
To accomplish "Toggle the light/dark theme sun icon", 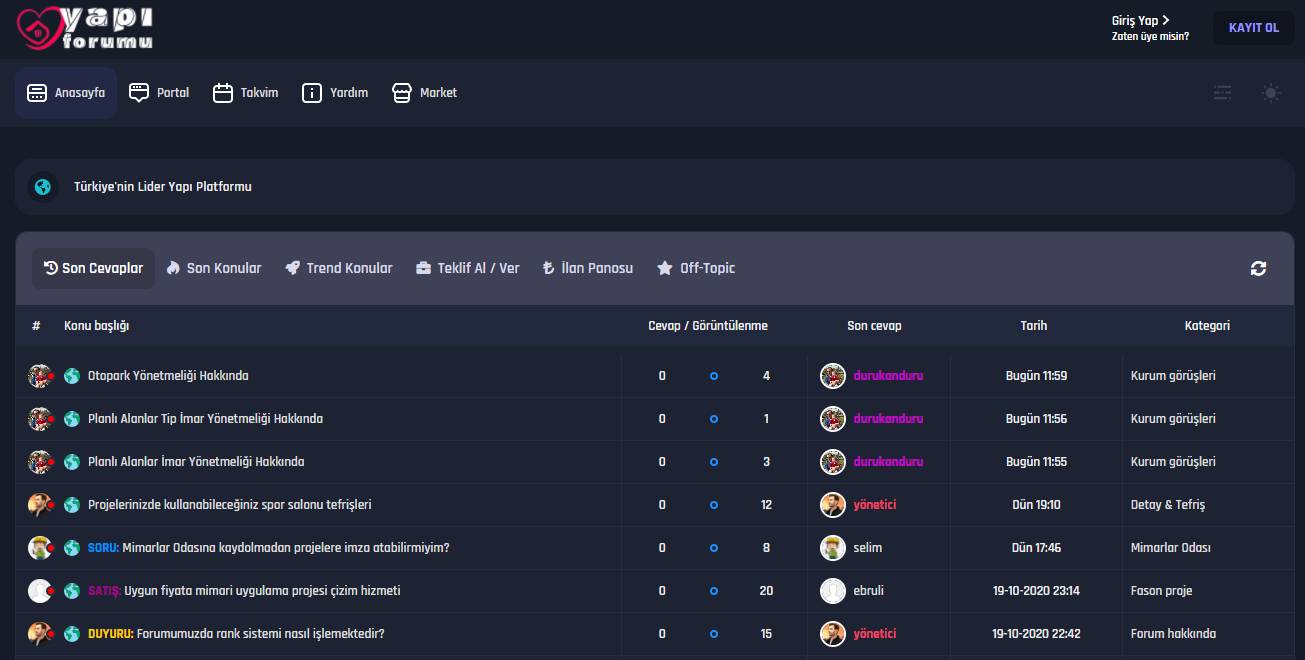I will tap(1270, 93).
